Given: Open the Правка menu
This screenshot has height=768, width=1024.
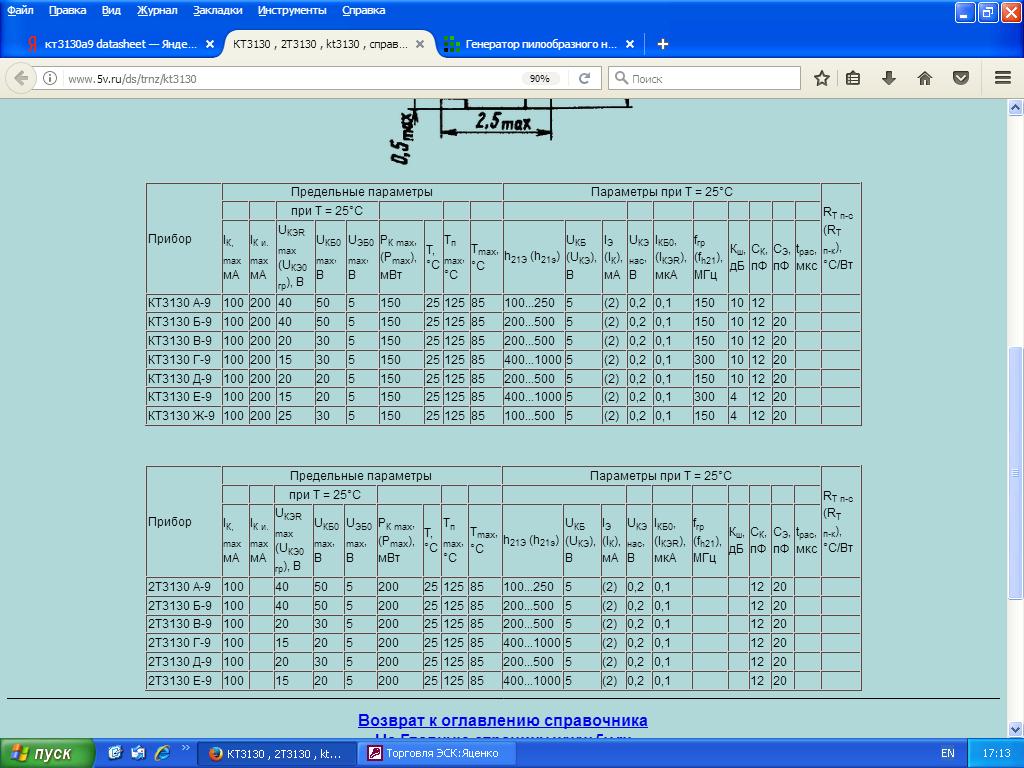Looking at the screenshot, I should click(x=67, y=10).
